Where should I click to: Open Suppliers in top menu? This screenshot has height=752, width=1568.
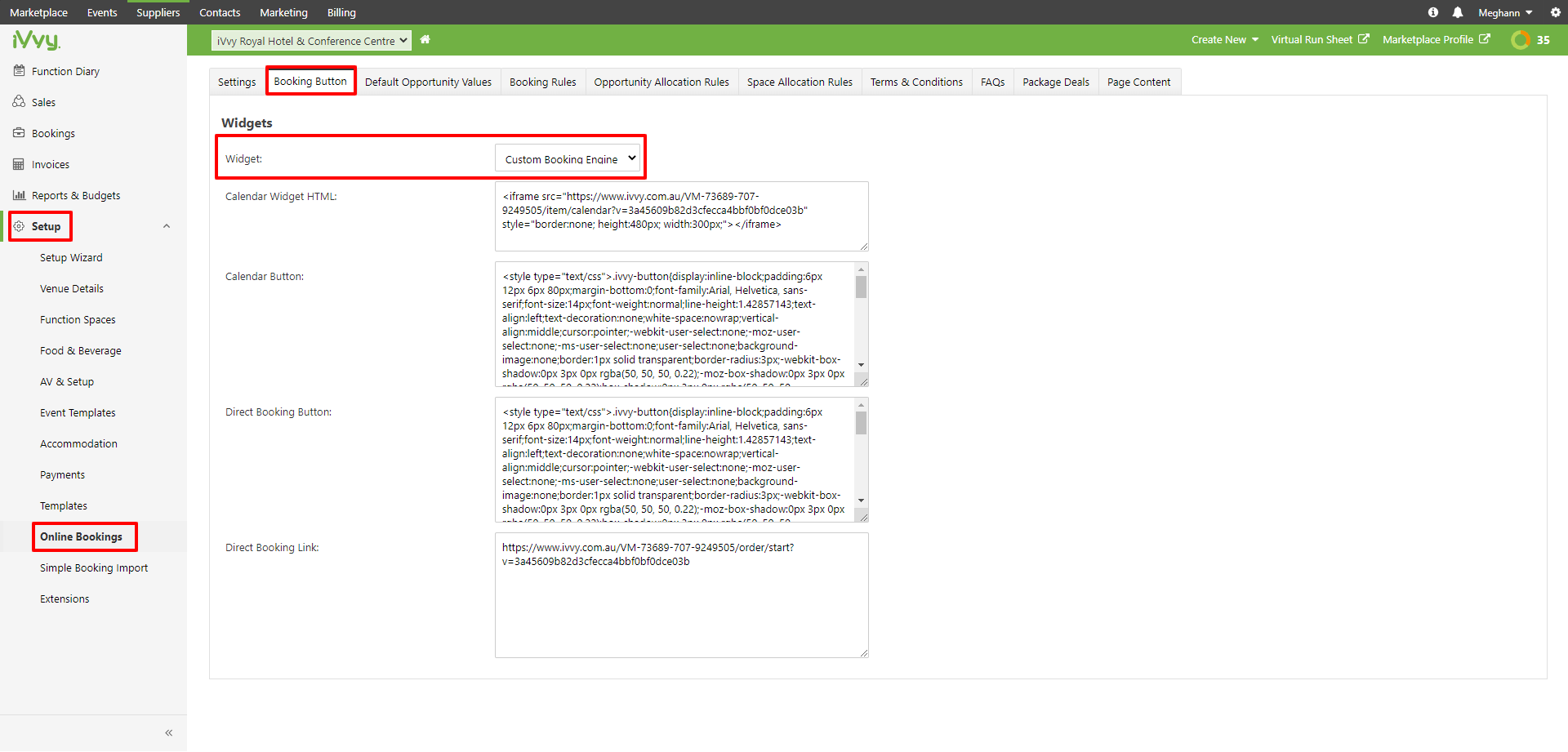pyautogui.click(x=158, y=12)
